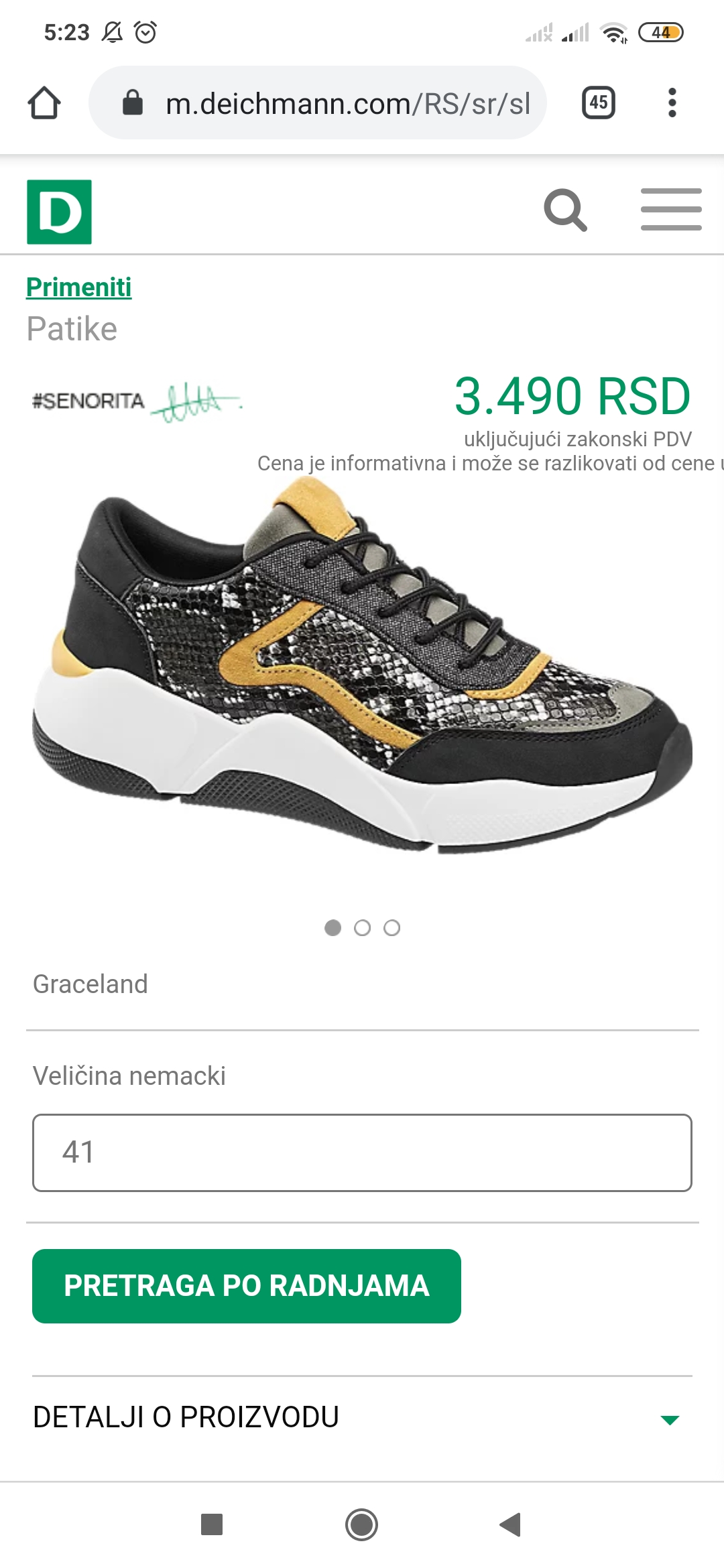Screen dimensions: 724x1568
Task: Tap the padlock site security icon
Action: tap(133, 103)
